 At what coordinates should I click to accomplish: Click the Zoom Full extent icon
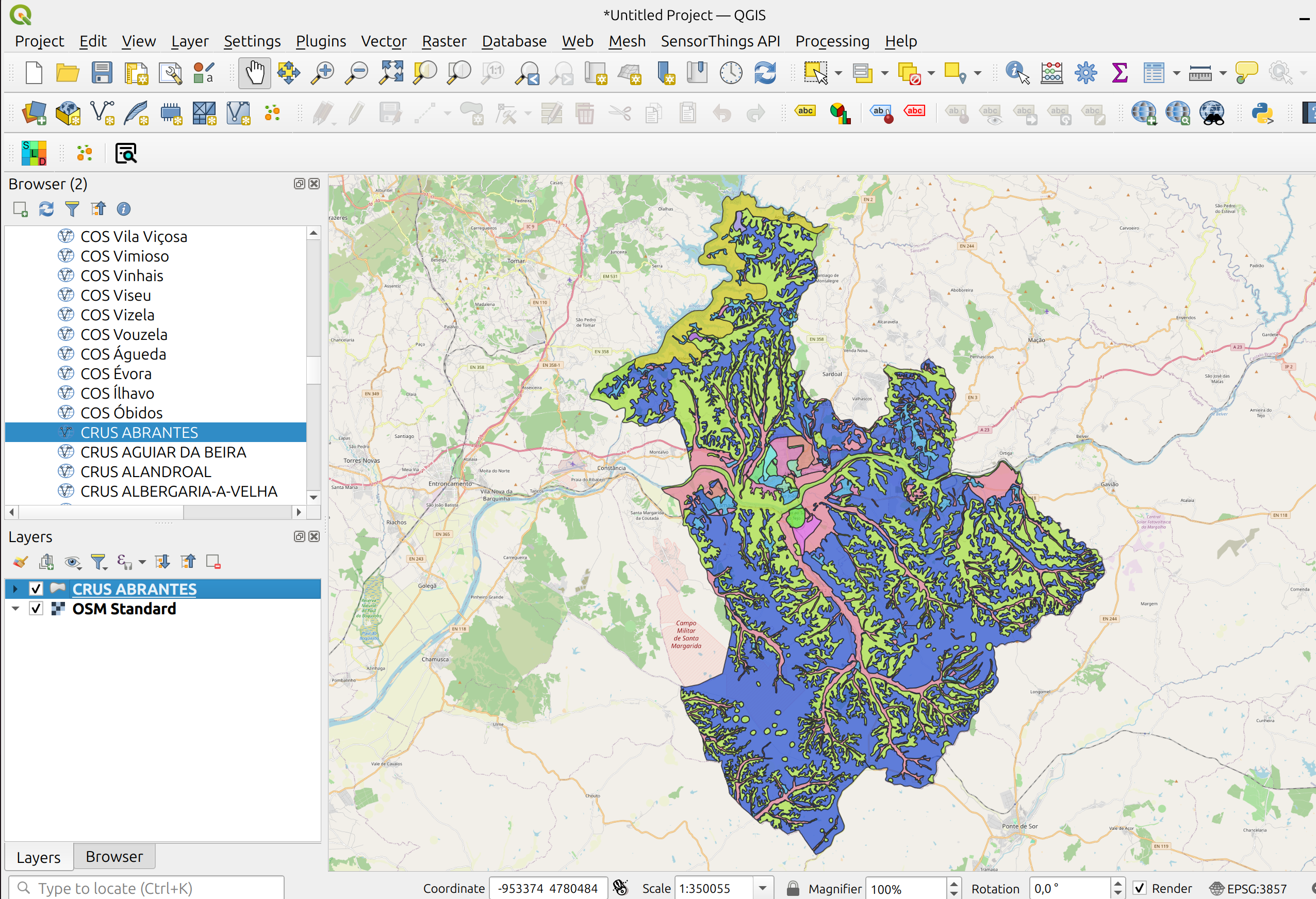(391, 73)
